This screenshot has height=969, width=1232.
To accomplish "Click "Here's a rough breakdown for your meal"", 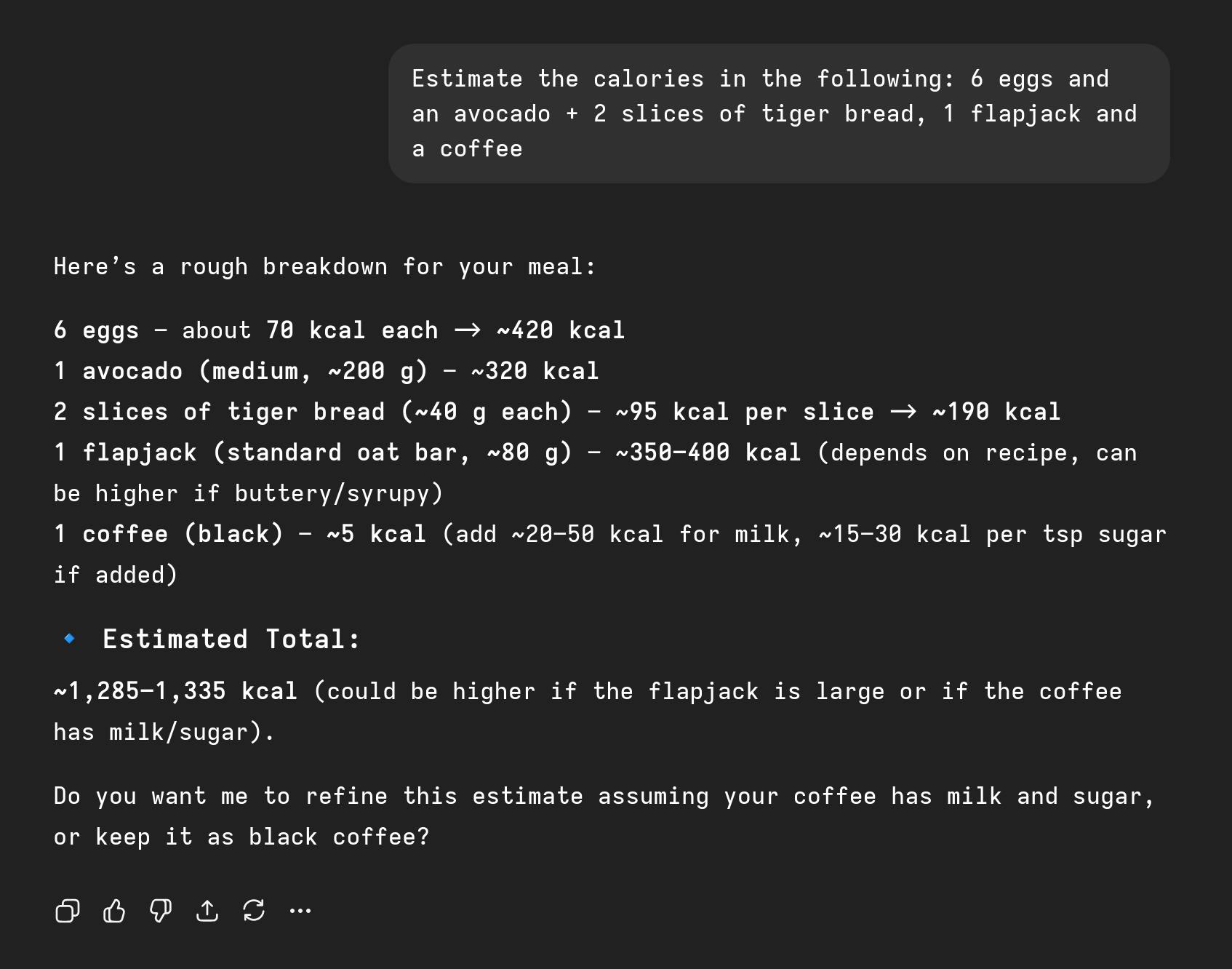I will [x=324, y=266].
